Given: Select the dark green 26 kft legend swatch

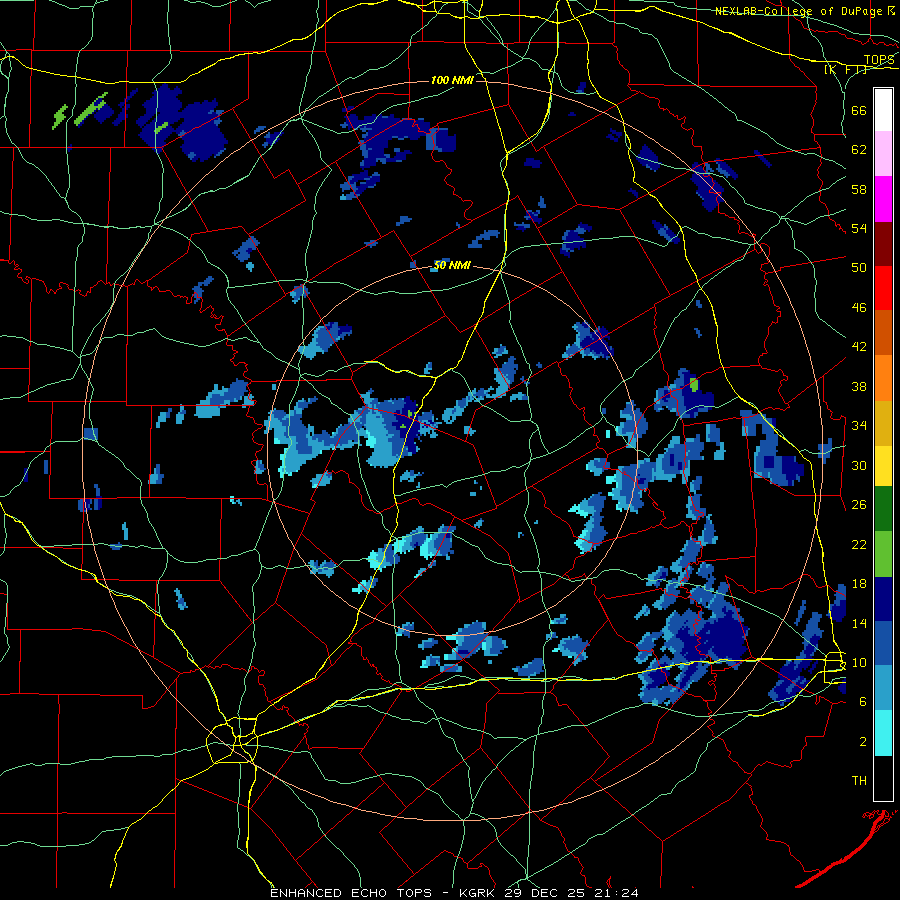Looking at the screenshot, I should click(x=883, y=509).
